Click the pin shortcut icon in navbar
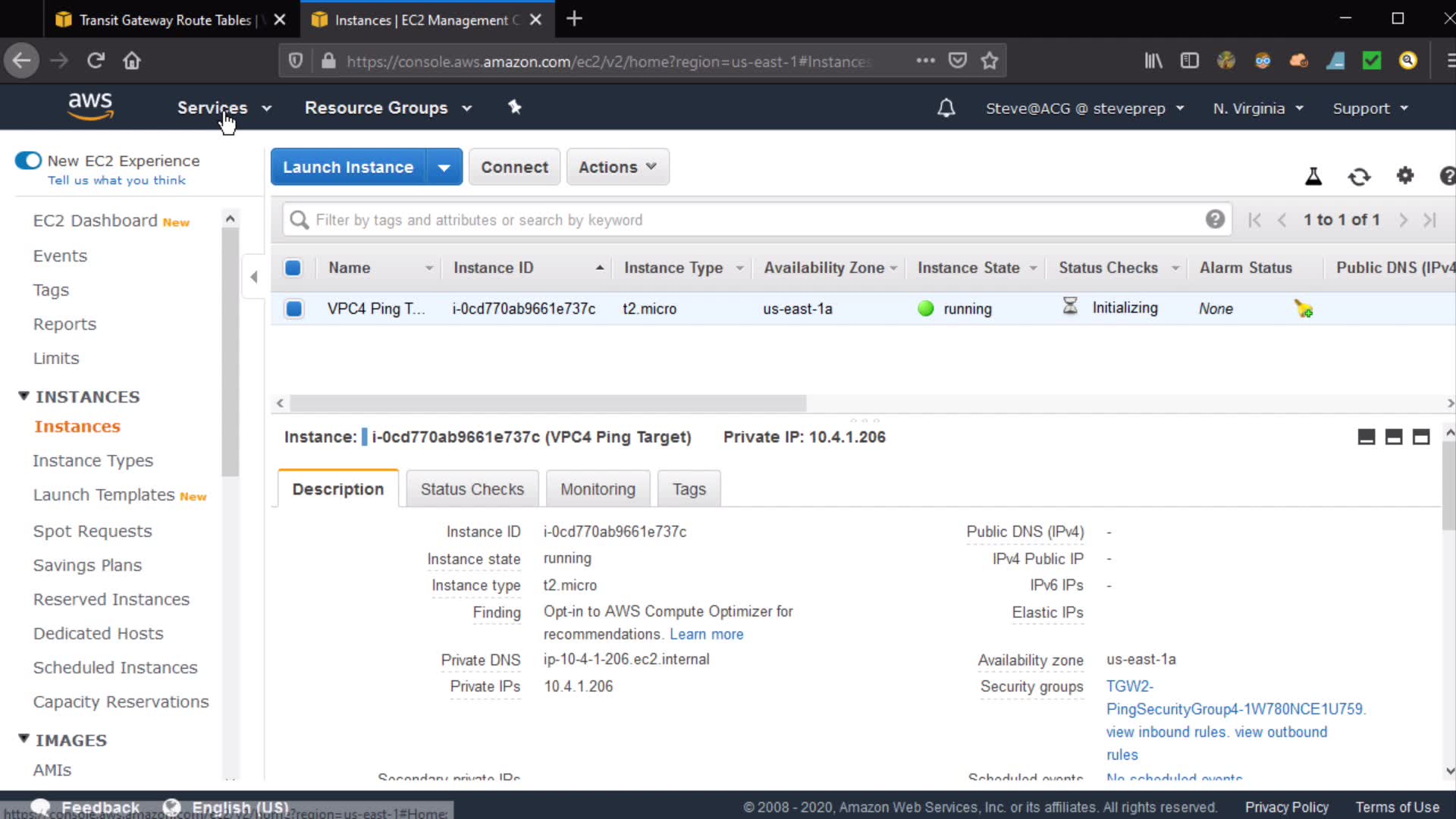 point(515,108)
